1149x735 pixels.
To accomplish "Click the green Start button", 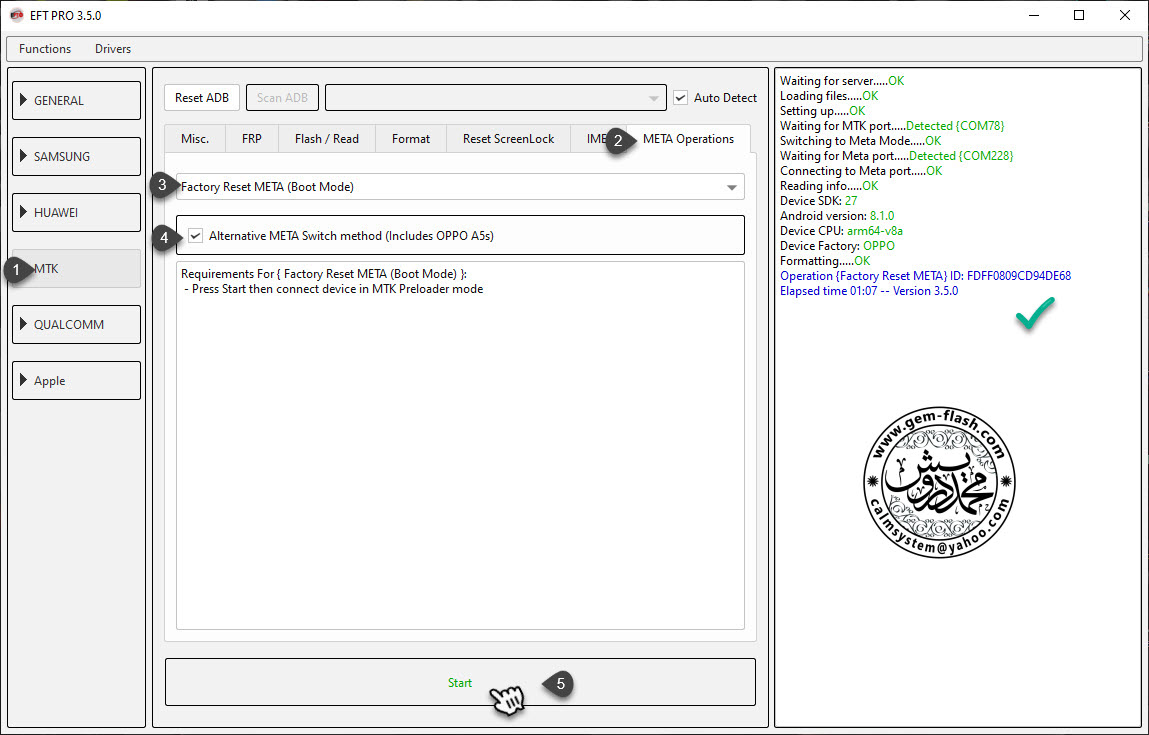I will coord(460,682).
